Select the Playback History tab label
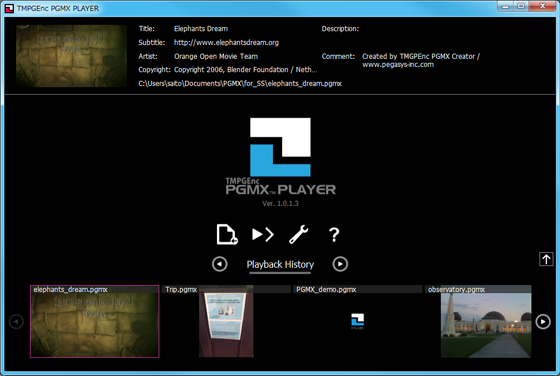 click(x=280, y=265)
